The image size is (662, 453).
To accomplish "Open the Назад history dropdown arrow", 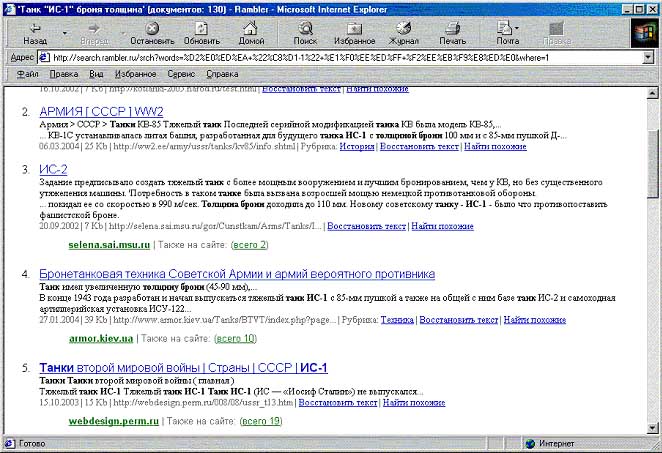I will coord(65,33).
